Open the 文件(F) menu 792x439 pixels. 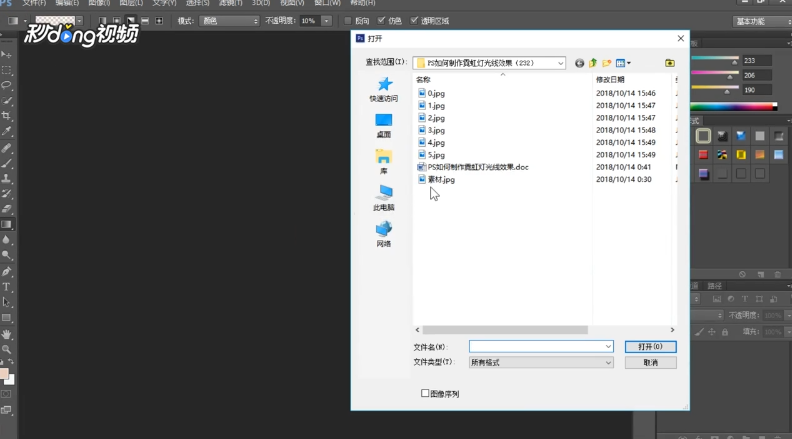click(x=34, y=3)
